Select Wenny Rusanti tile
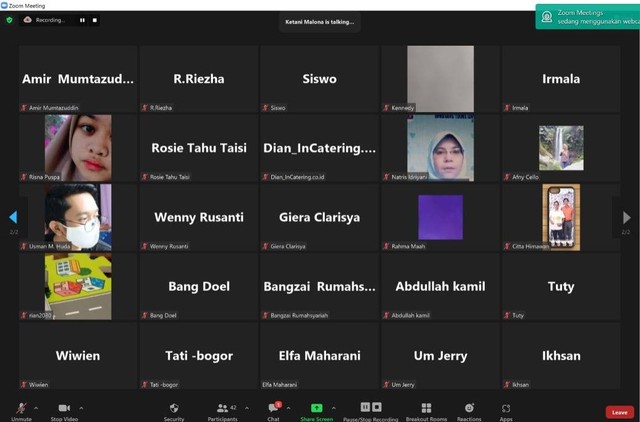The height and width of the screenshot is (422, 640). pos(199,217)
